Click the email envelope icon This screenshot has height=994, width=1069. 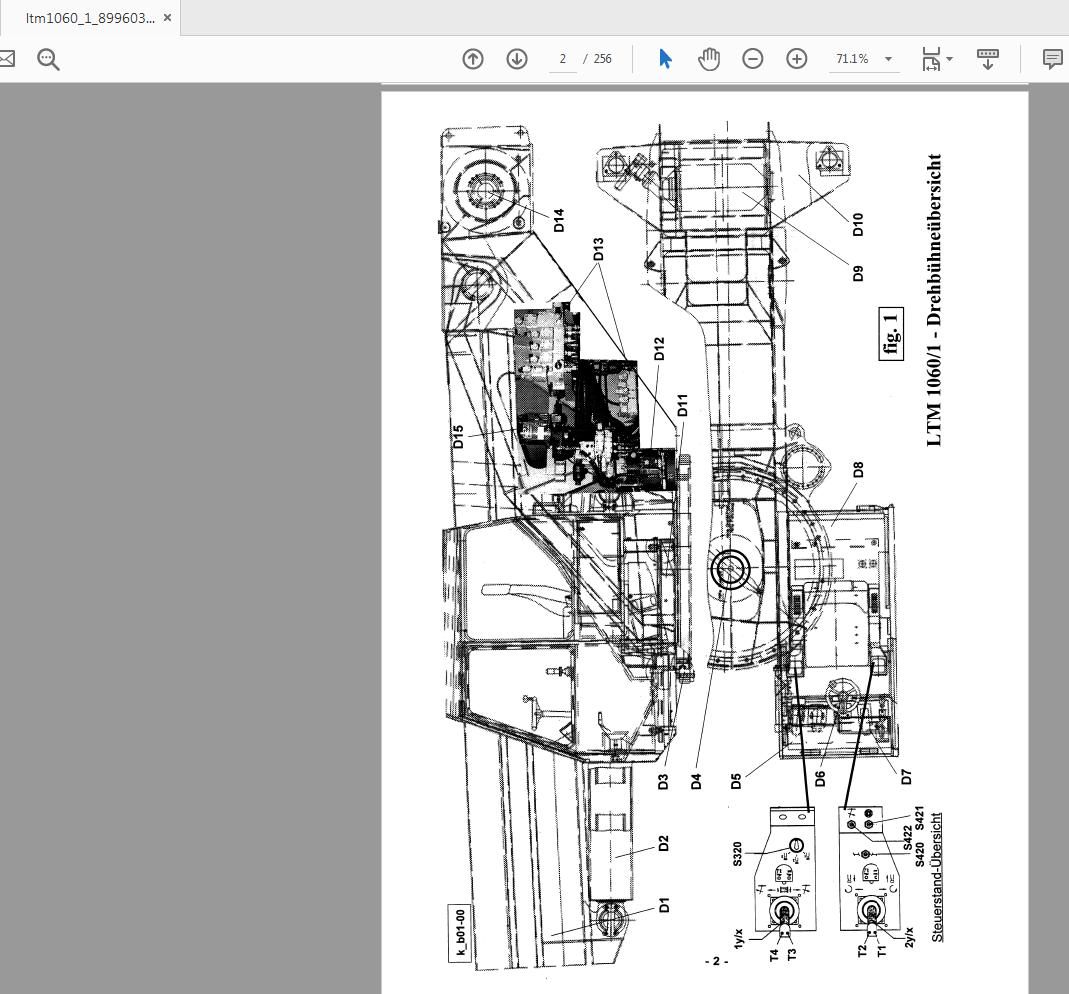[6, 59]
